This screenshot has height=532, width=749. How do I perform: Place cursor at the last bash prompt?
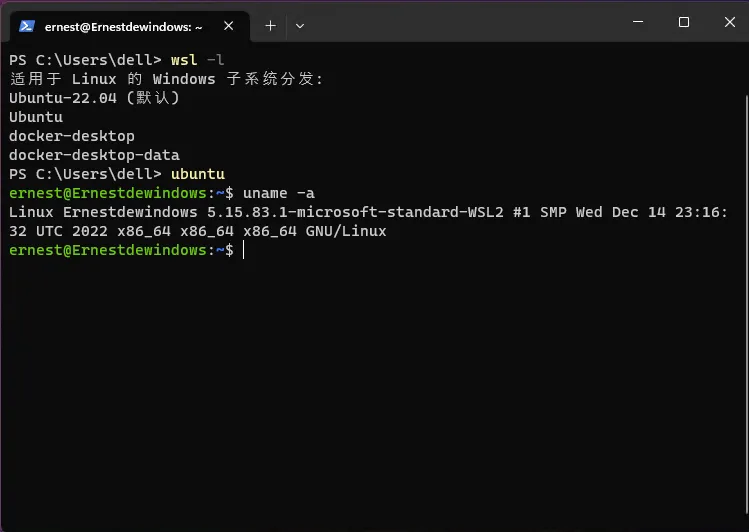243,250
